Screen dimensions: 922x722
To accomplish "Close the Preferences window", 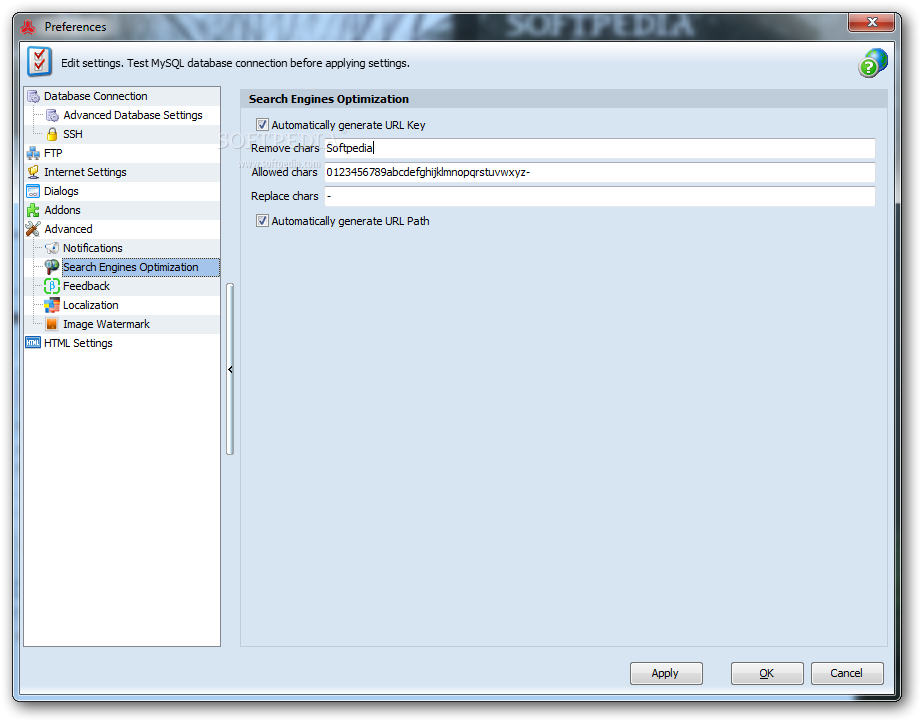I will pyautogui.click(x=872, y=22).
